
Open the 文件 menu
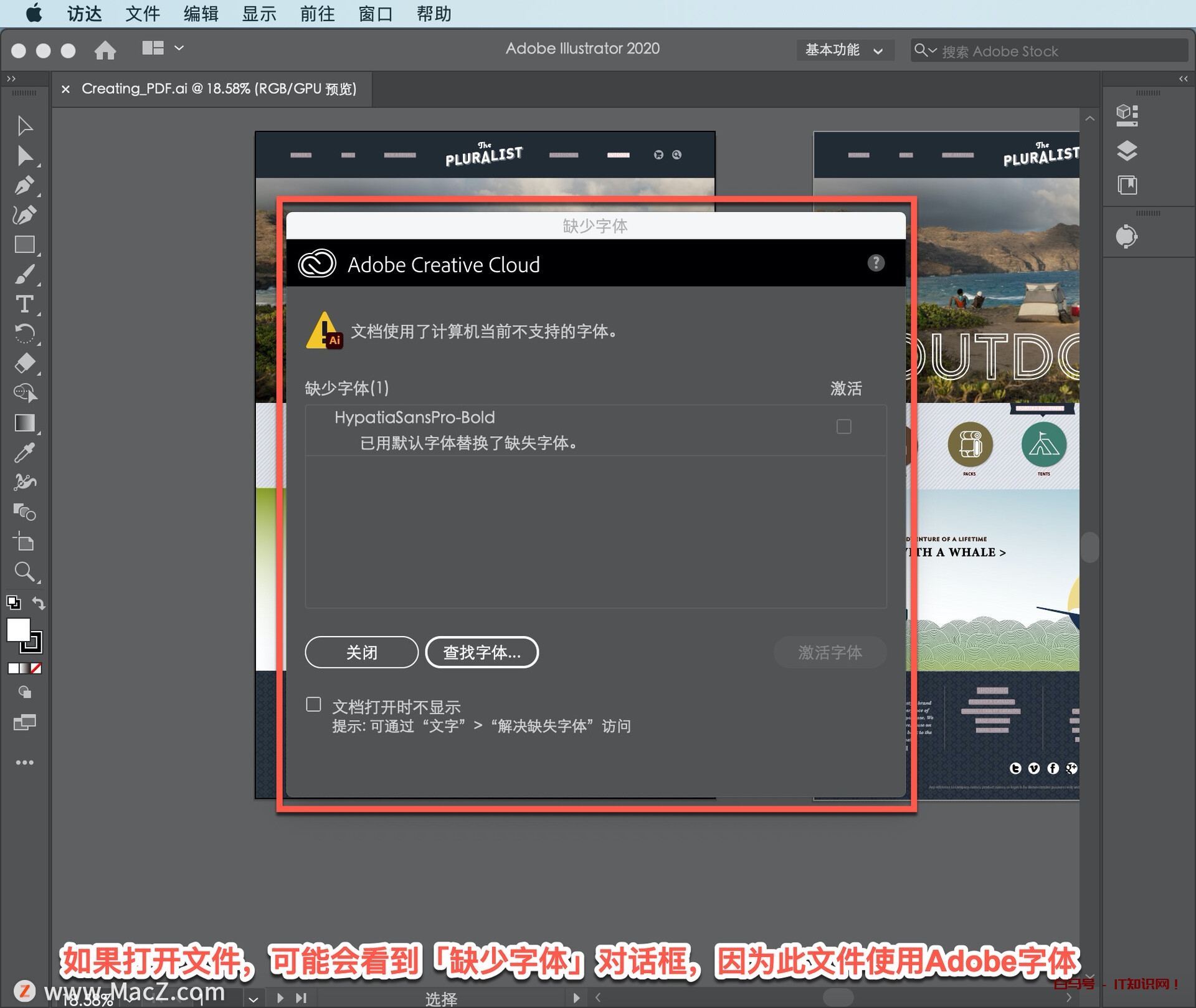[142, 14]
